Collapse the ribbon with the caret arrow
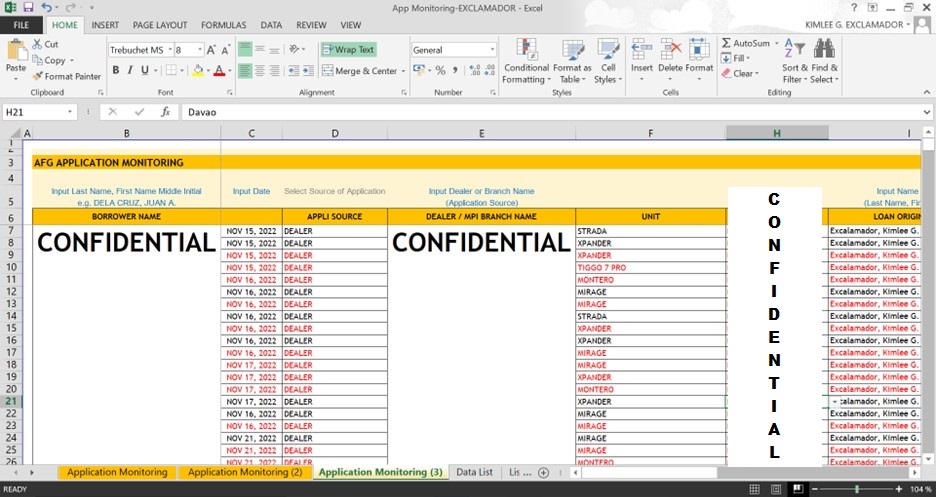 click(x=926, y=92)
